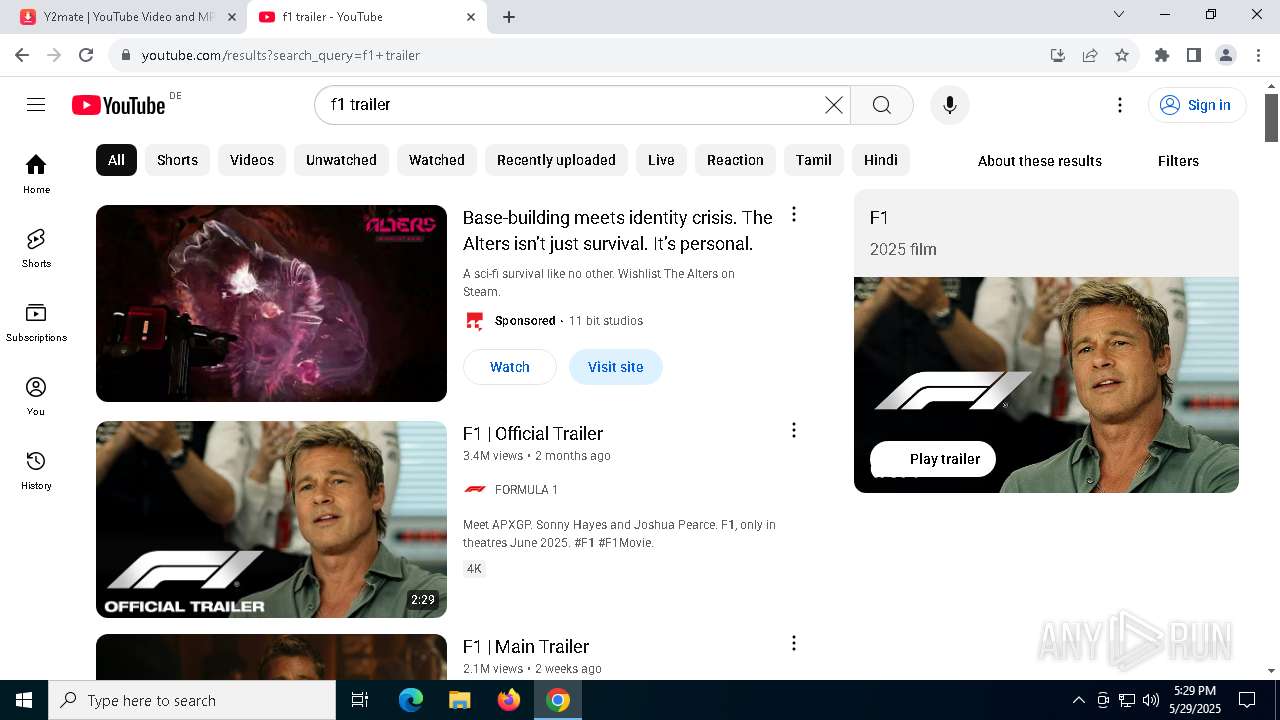
Task: Open The Alters ad title link
Action: point(617,231)
